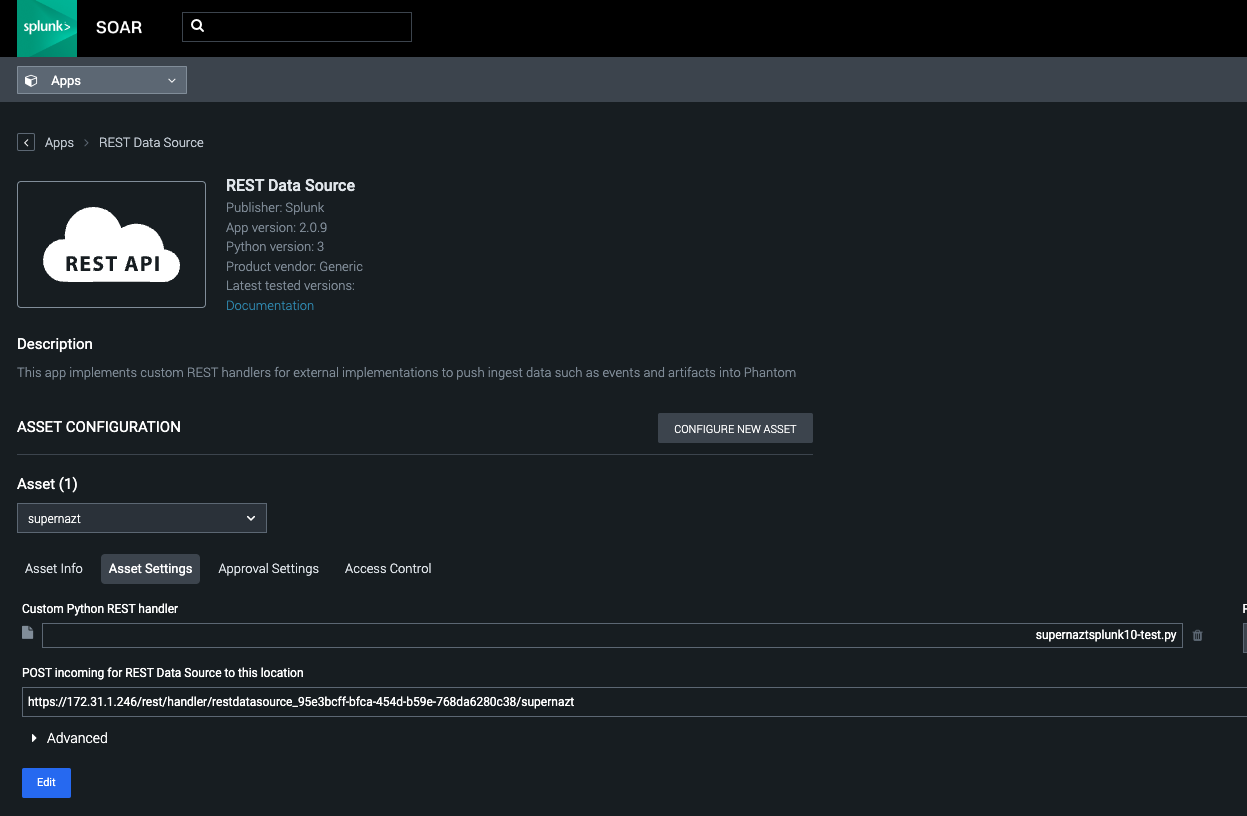Select the Asset Settings tab
Screen dimensions: 1247x816
pyautogui.click(x=150, y=568)
